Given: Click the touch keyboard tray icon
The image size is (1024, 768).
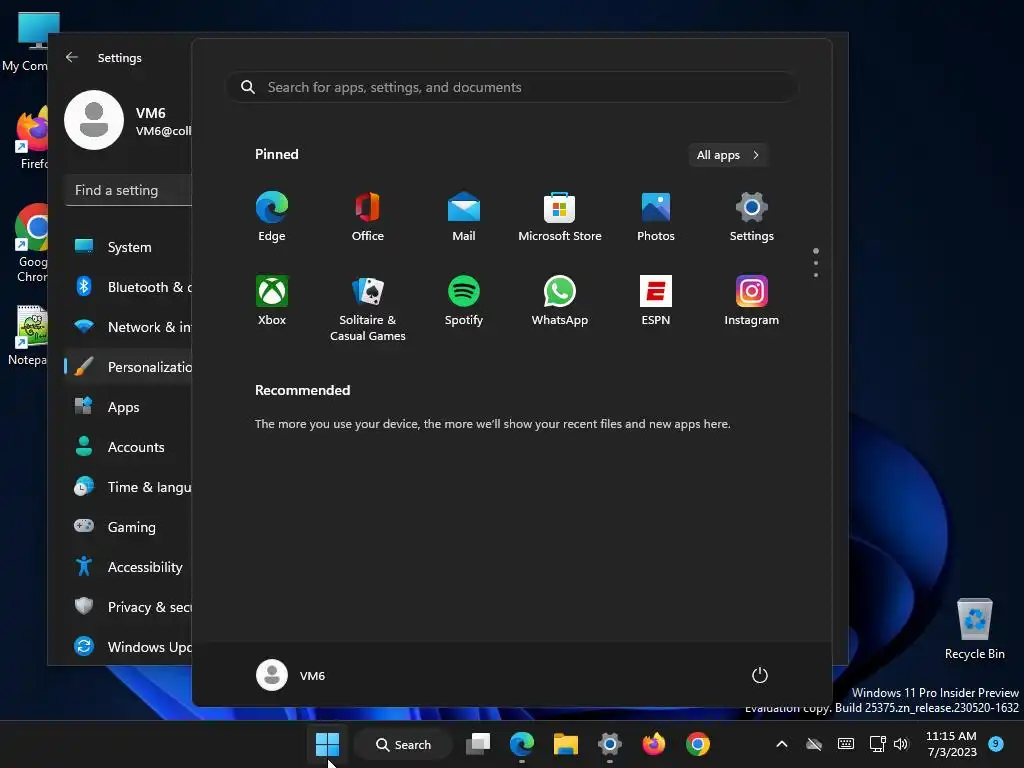Looking at the screenshot, I should pyautogui.click(x=846, y=744).
